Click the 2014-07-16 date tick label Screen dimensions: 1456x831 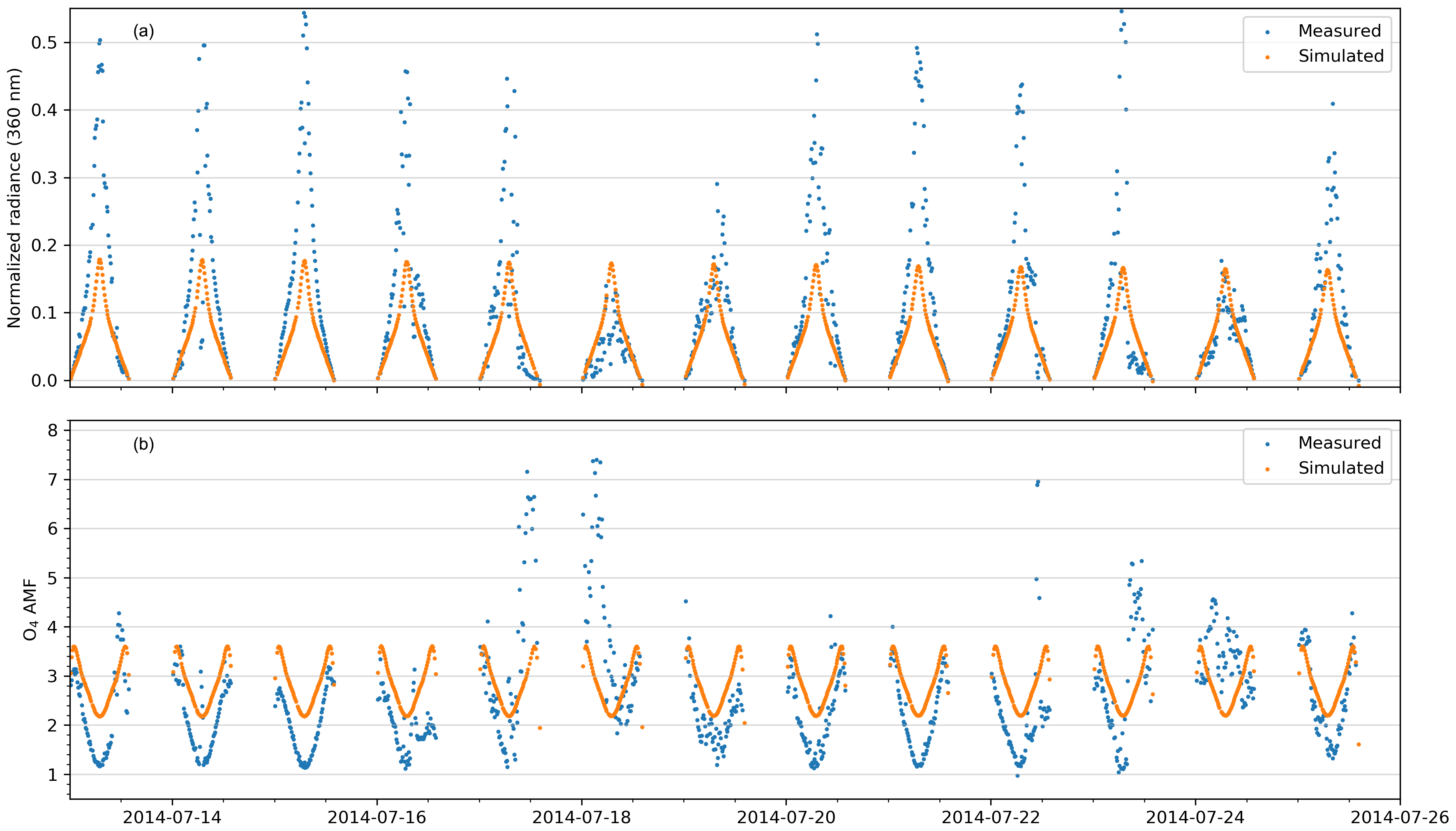point(377,817)
